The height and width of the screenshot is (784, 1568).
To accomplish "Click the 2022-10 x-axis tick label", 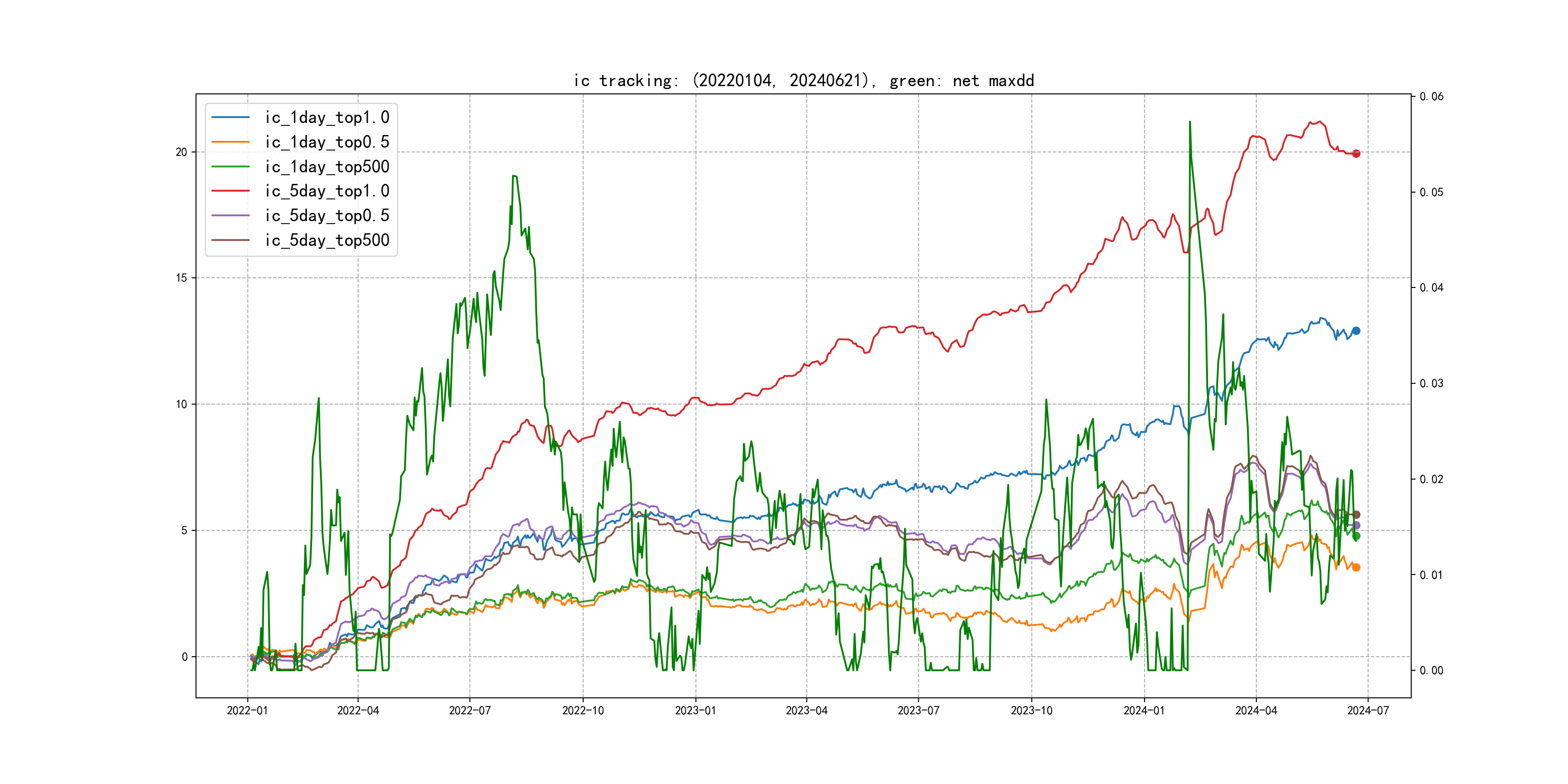I will coord(583,710).
